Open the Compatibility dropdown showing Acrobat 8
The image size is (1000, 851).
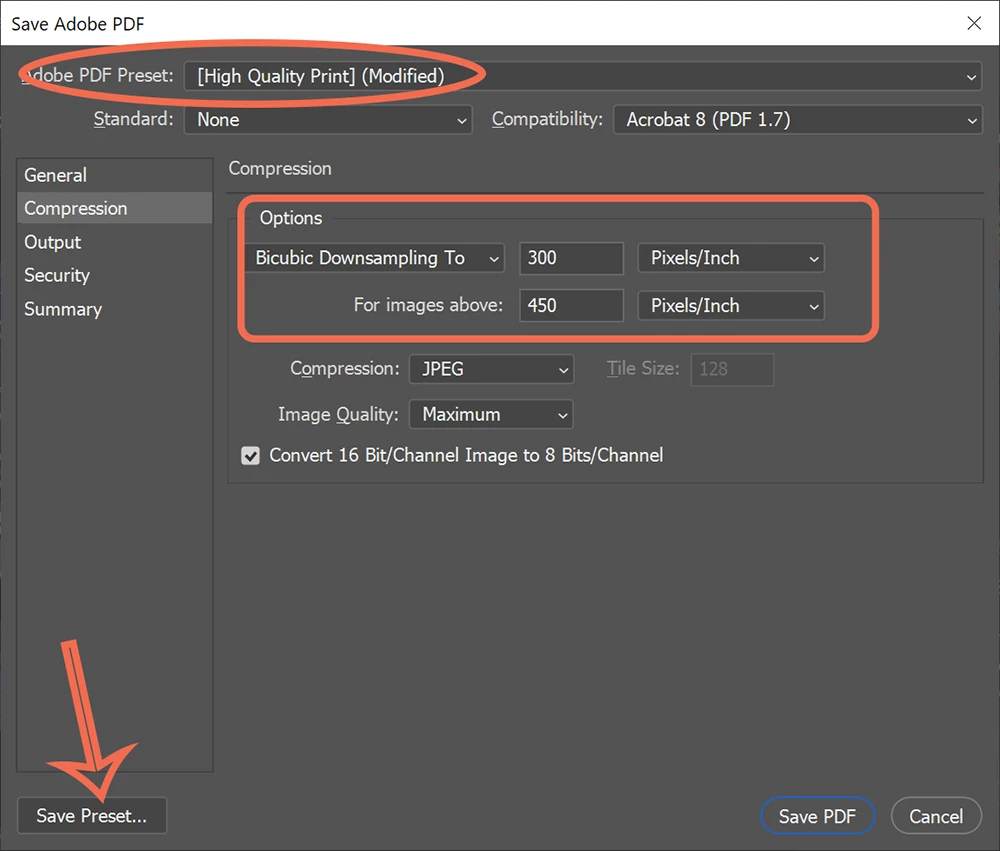pos(797,120)
